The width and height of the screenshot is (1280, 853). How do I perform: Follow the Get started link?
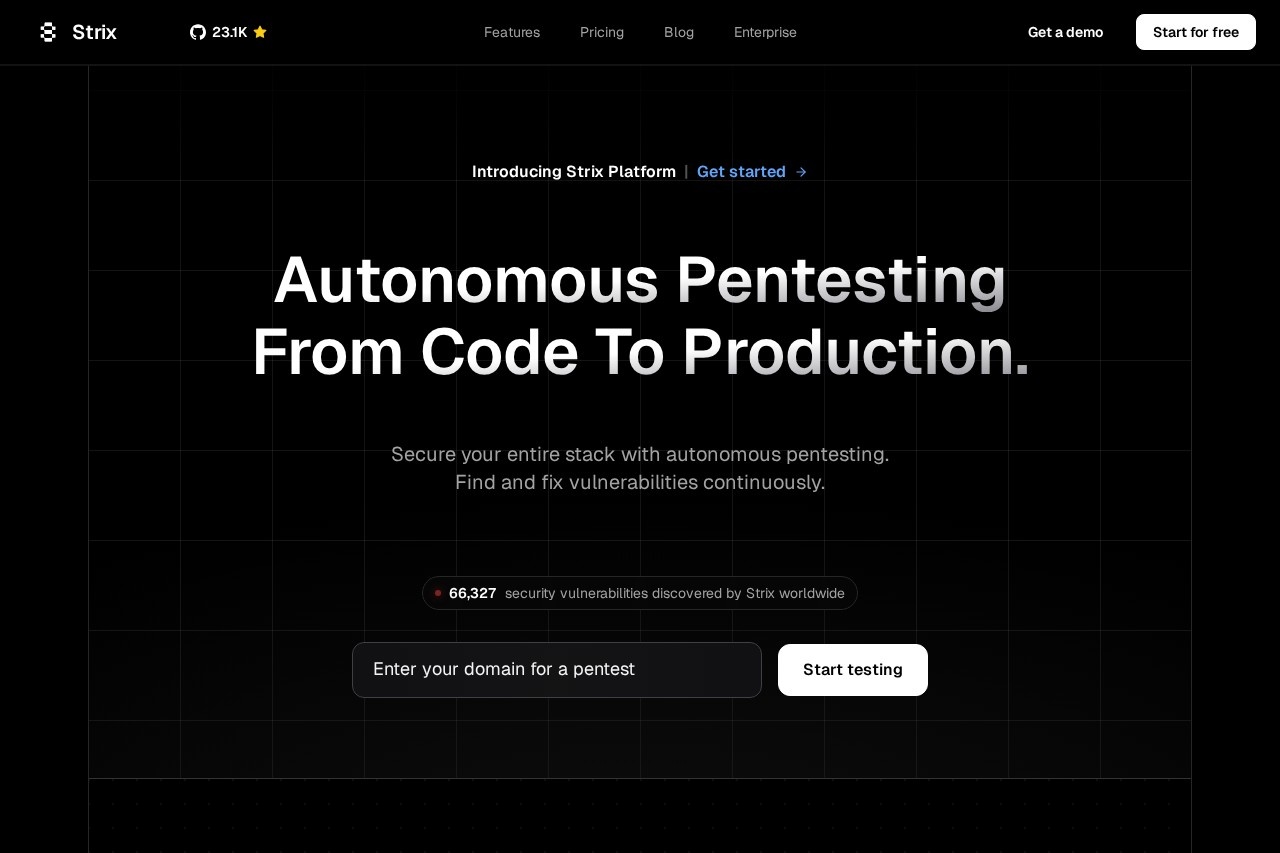[741, 171]
